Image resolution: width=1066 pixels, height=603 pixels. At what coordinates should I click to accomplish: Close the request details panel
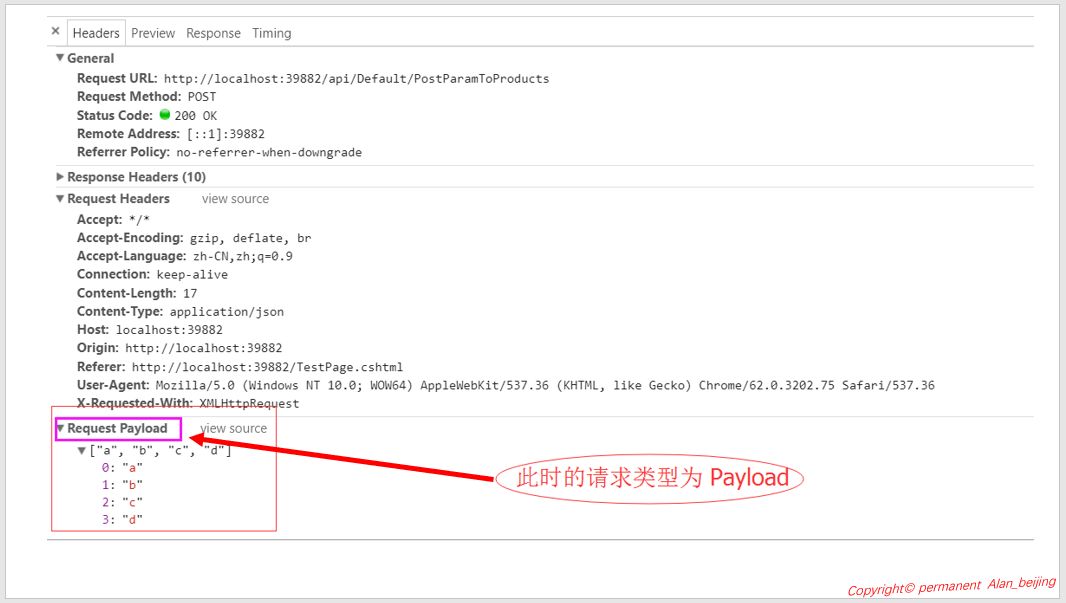[x=56, y=31]
